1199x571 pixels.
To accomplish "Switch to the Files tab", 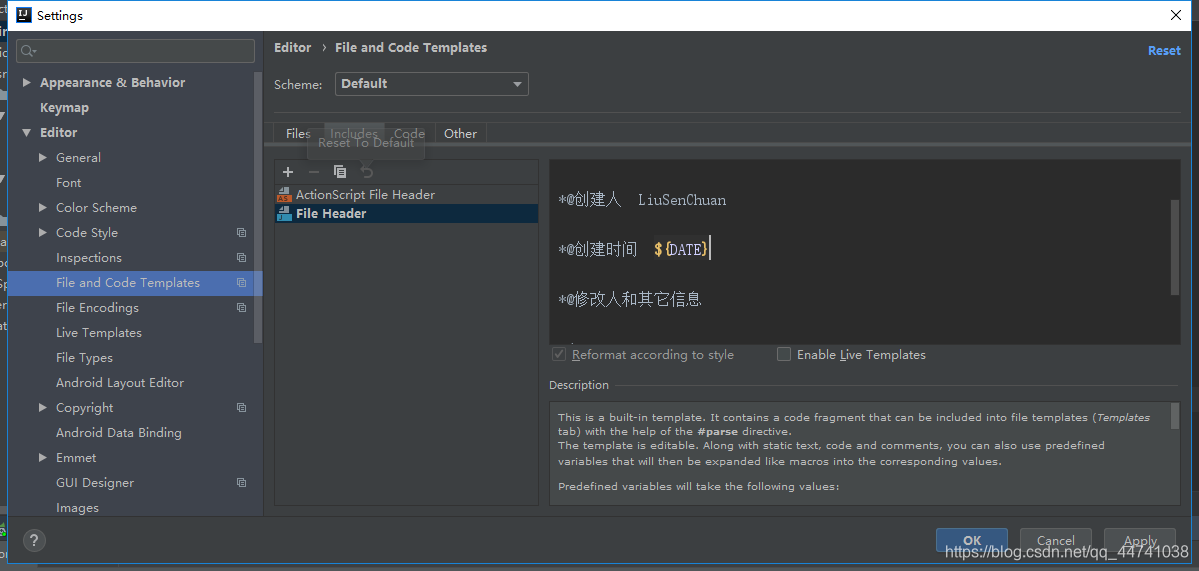I will 298,133.
